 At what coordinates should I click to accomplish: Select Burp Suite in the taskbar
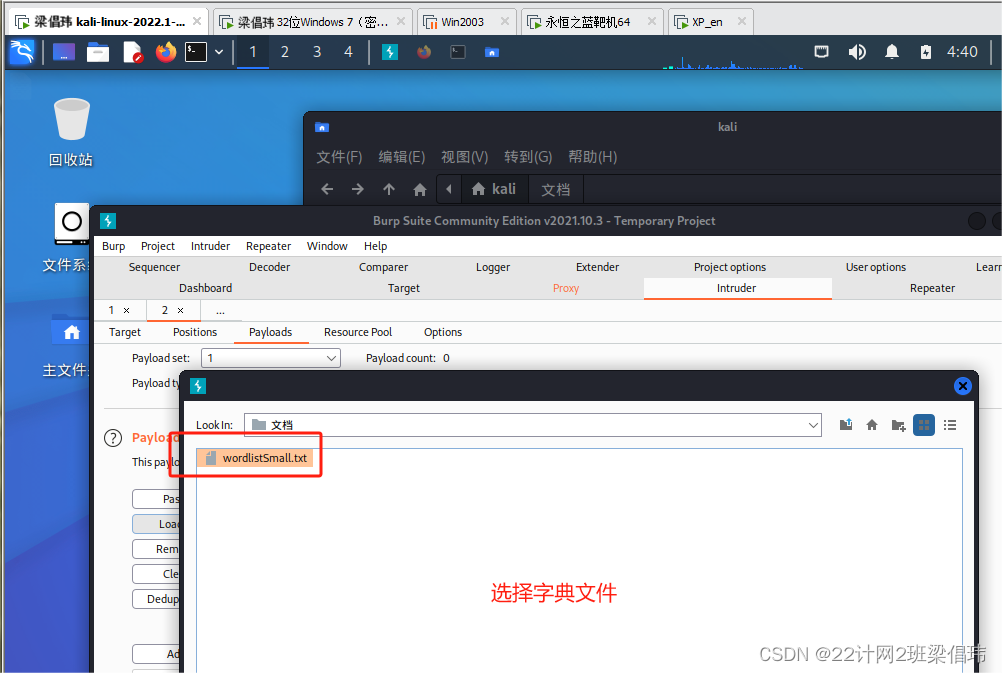pyautogui.click(x=390, y=52)
